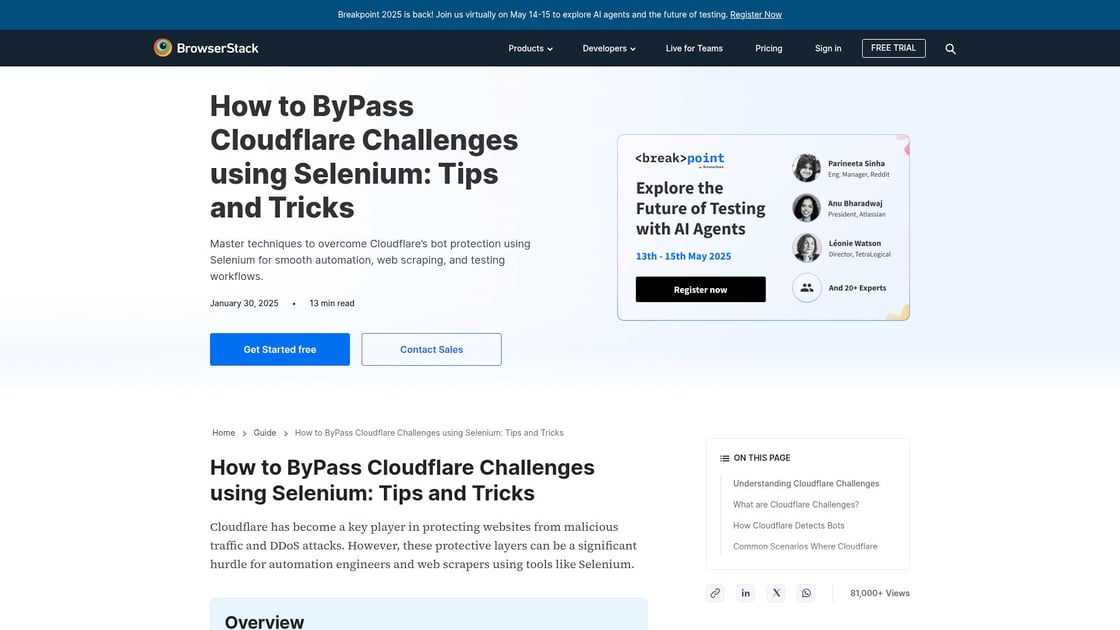This screenshot has width=1120, height=630.
Task: Open the site search icon
Action: [950, 49]
